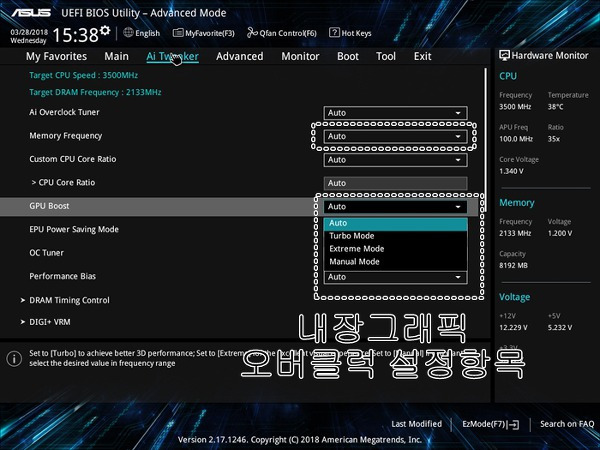Click the Voltage section heading
This screenshot has width=600, height=450.
click(x=514, y=297)
